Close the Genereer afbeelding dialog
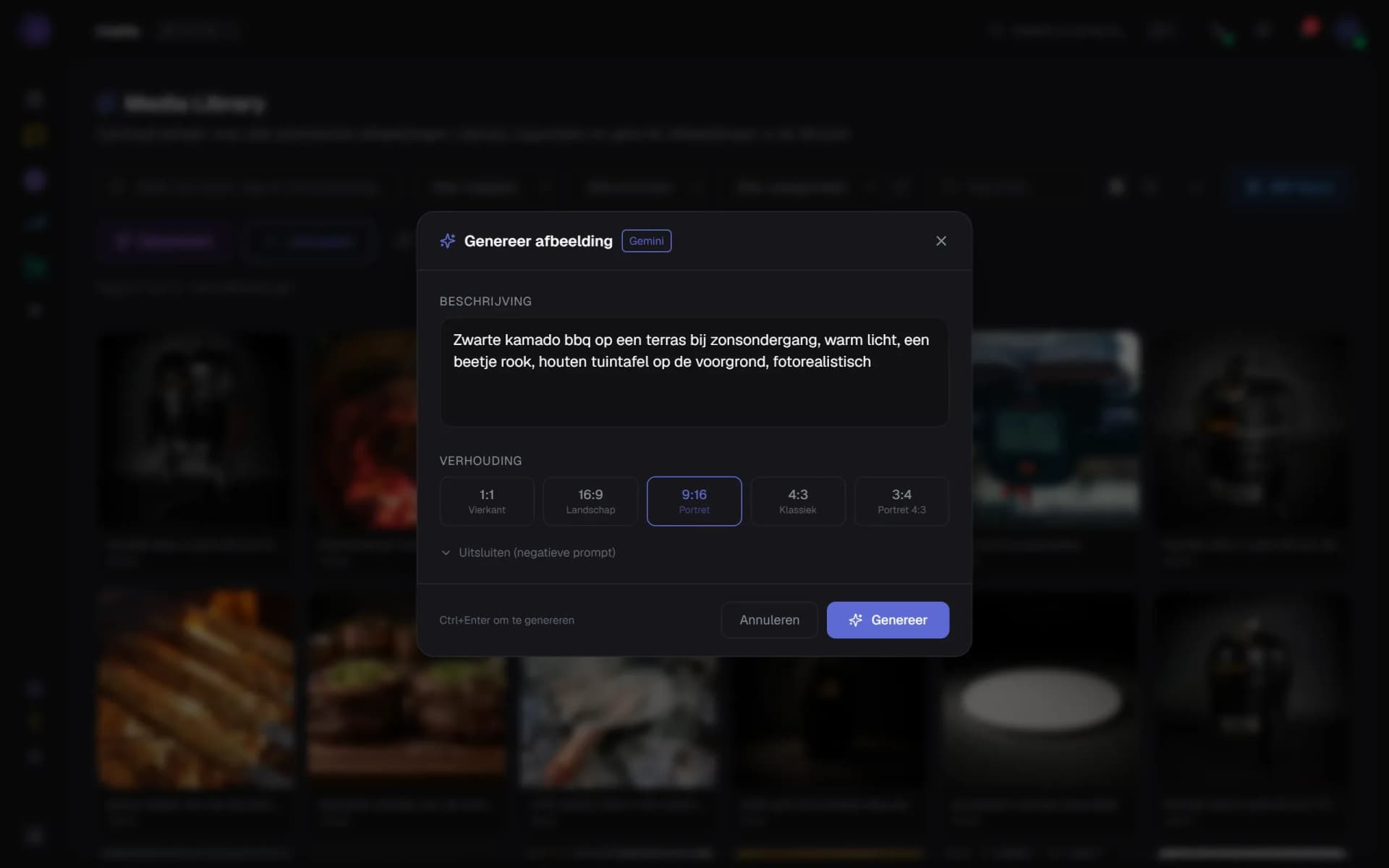 (940, 241)
